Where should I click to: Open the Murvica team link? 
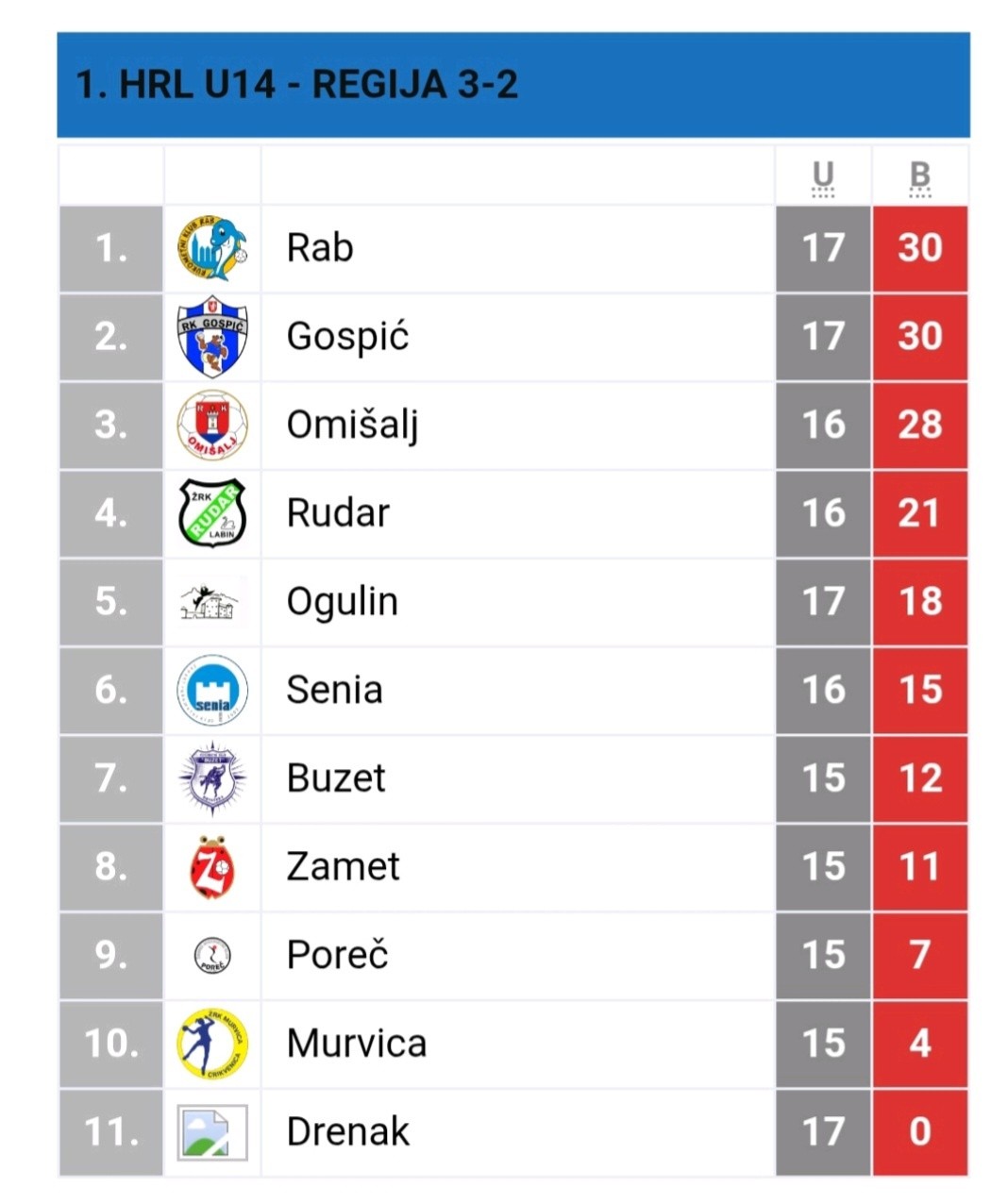[356, 1044]
